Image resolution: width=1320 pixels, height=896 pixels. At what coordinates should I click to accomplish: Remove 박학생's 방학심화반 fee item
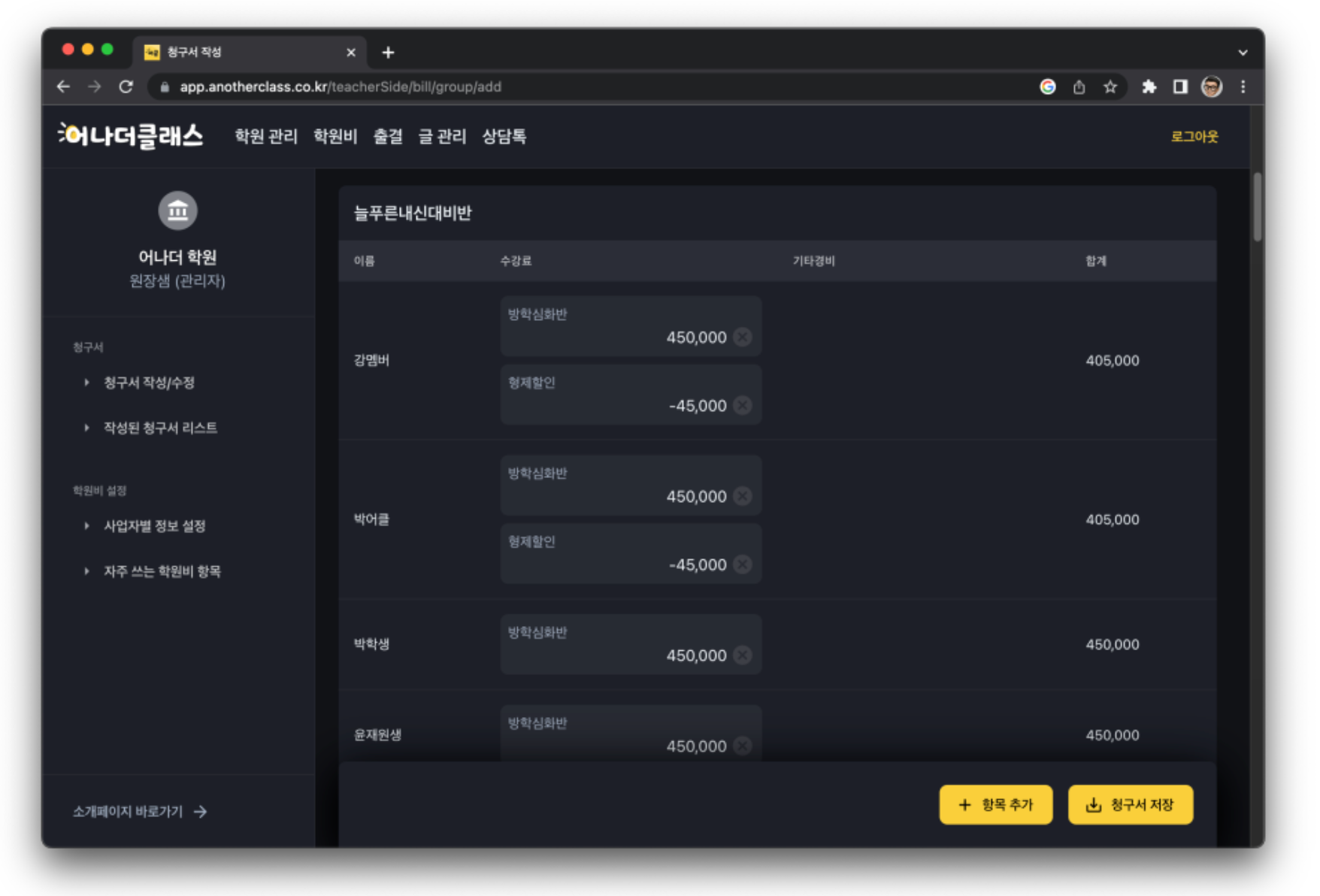pos(742,655)
